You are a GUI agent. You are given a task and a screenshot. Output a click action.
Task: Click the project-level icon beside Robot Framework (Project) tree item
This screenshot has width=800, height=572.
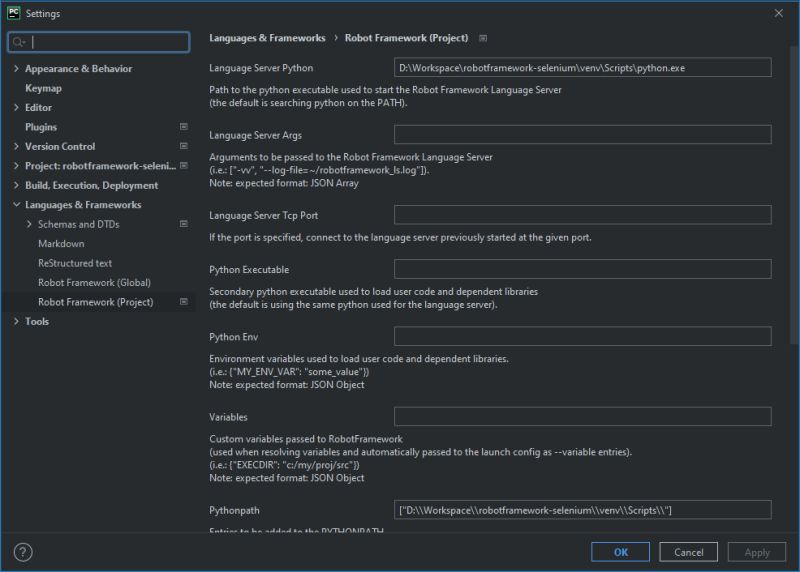[184, 302]
